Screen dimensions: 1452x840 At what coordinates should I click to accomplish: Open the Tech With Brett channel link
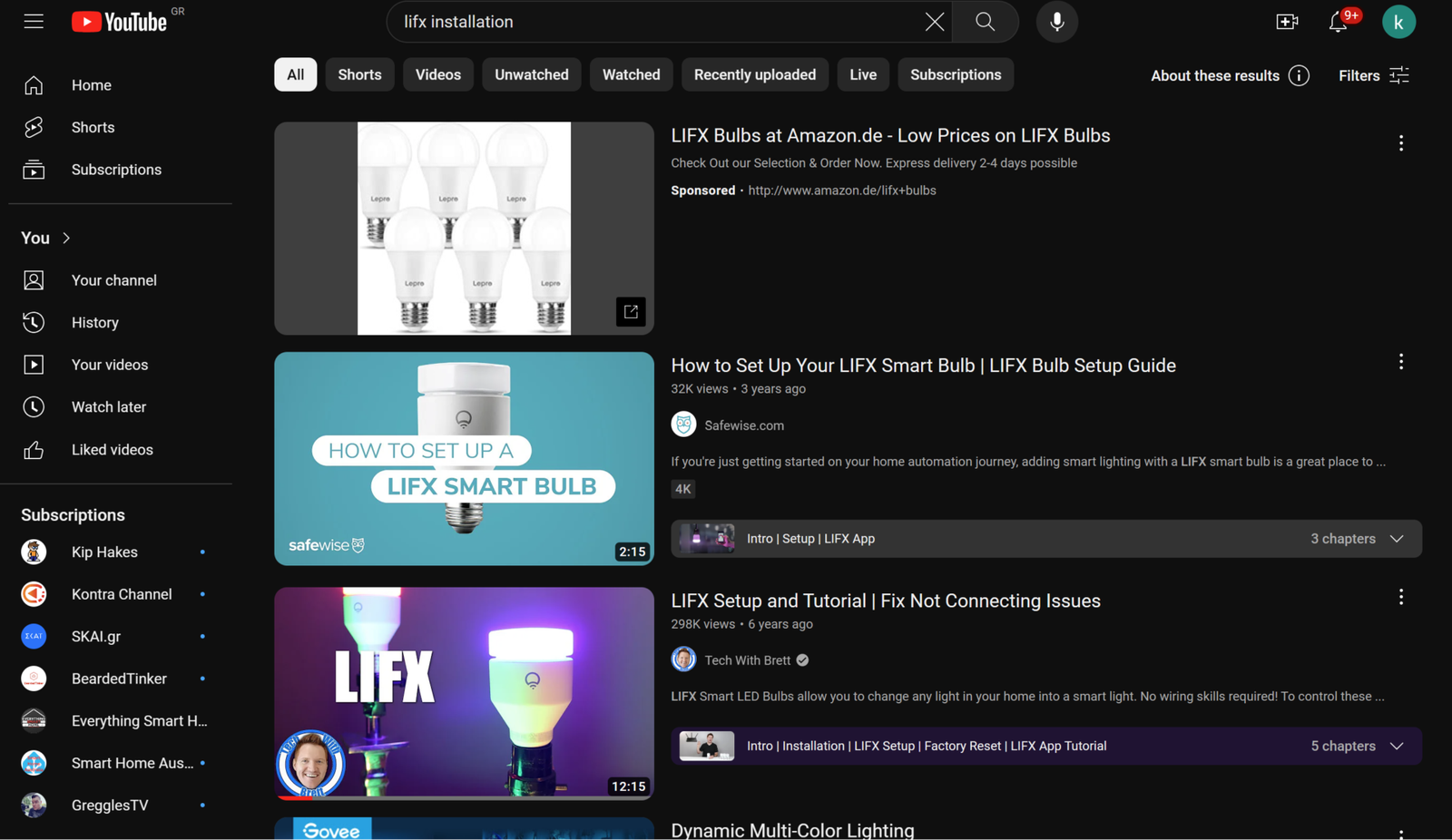[747, 660]
